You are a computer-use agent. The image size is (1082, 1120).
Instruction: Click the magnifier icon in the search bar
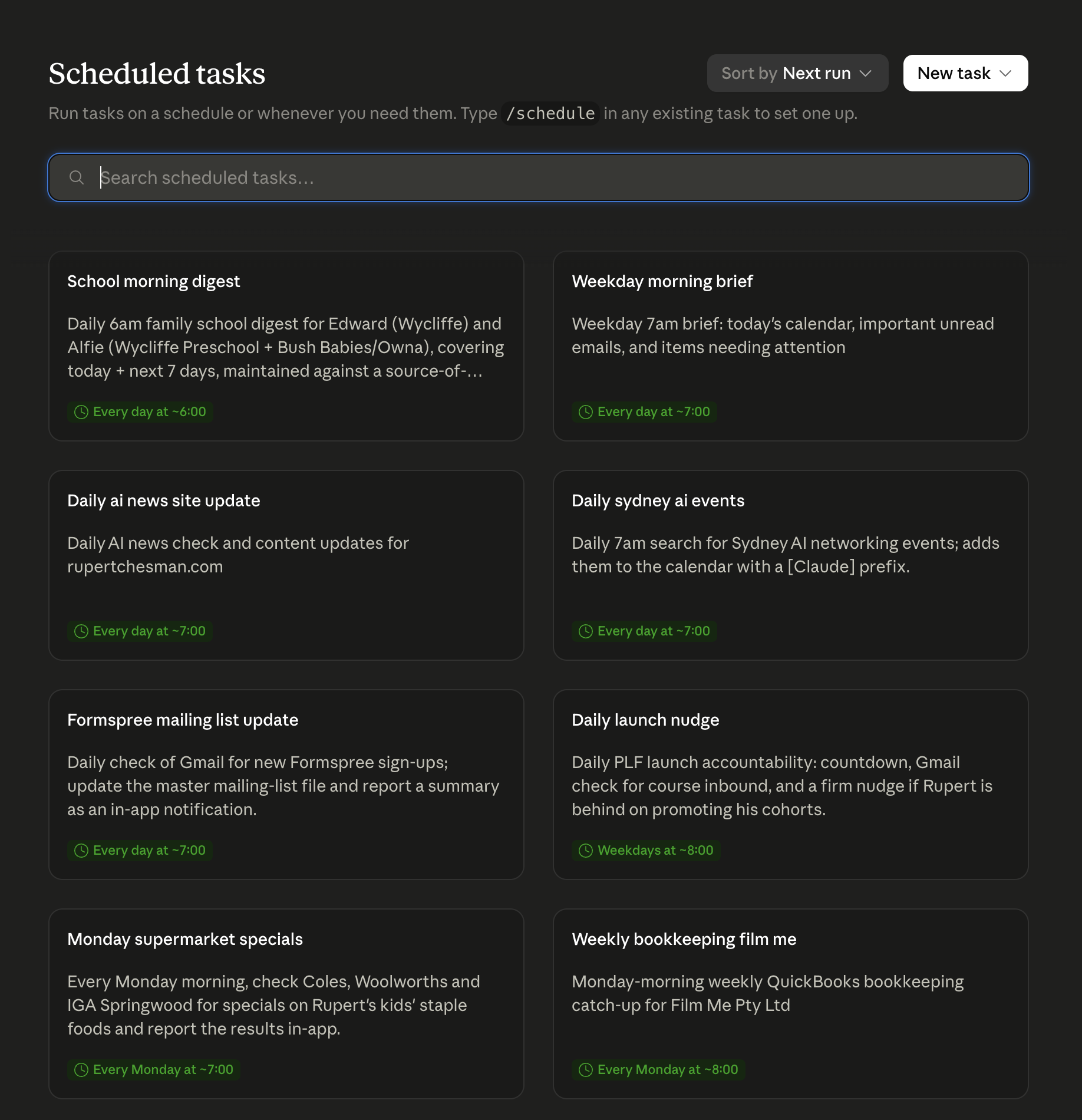click(x=77, y=177)
